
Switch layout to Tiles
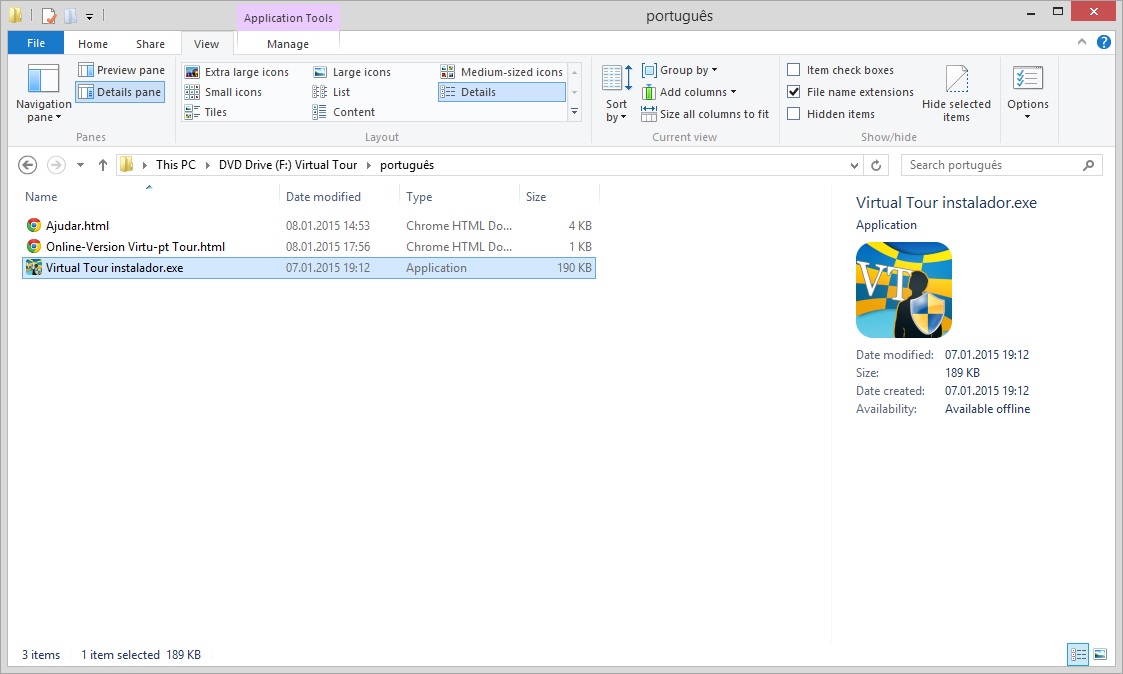(x=206, y=112)
